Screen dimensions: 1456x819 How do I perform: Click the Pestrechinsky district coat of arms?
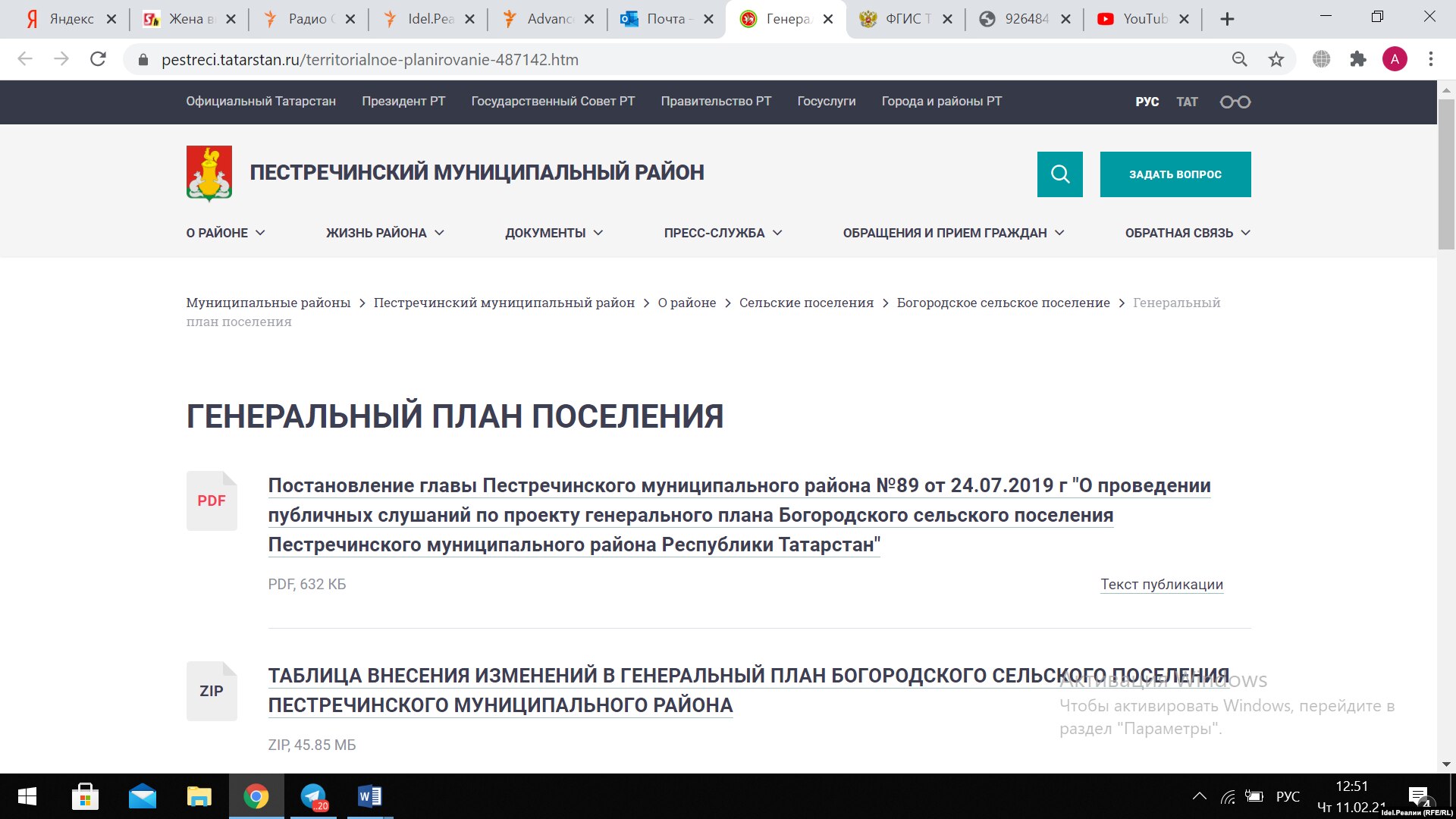[209, 173]
